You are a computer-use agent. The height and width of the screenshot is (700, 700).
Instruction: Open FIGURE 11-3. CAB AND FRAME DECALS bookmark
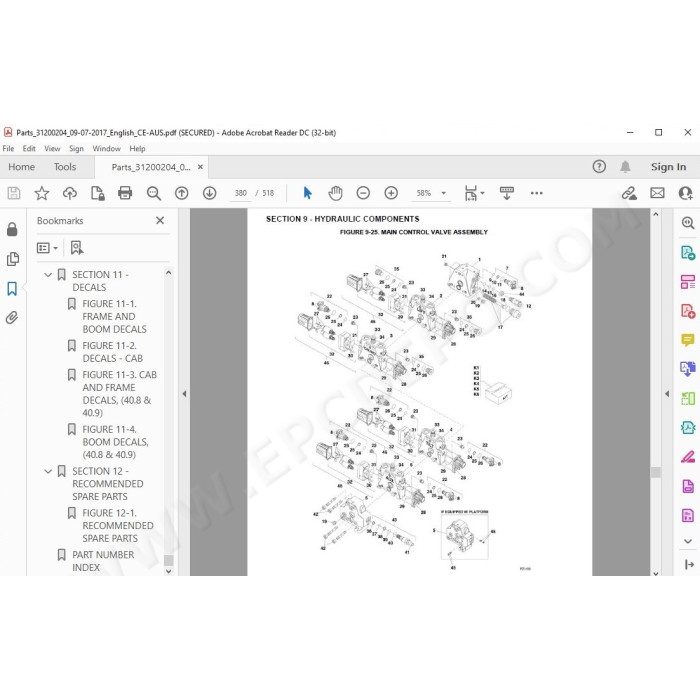(x=120, y=394)
